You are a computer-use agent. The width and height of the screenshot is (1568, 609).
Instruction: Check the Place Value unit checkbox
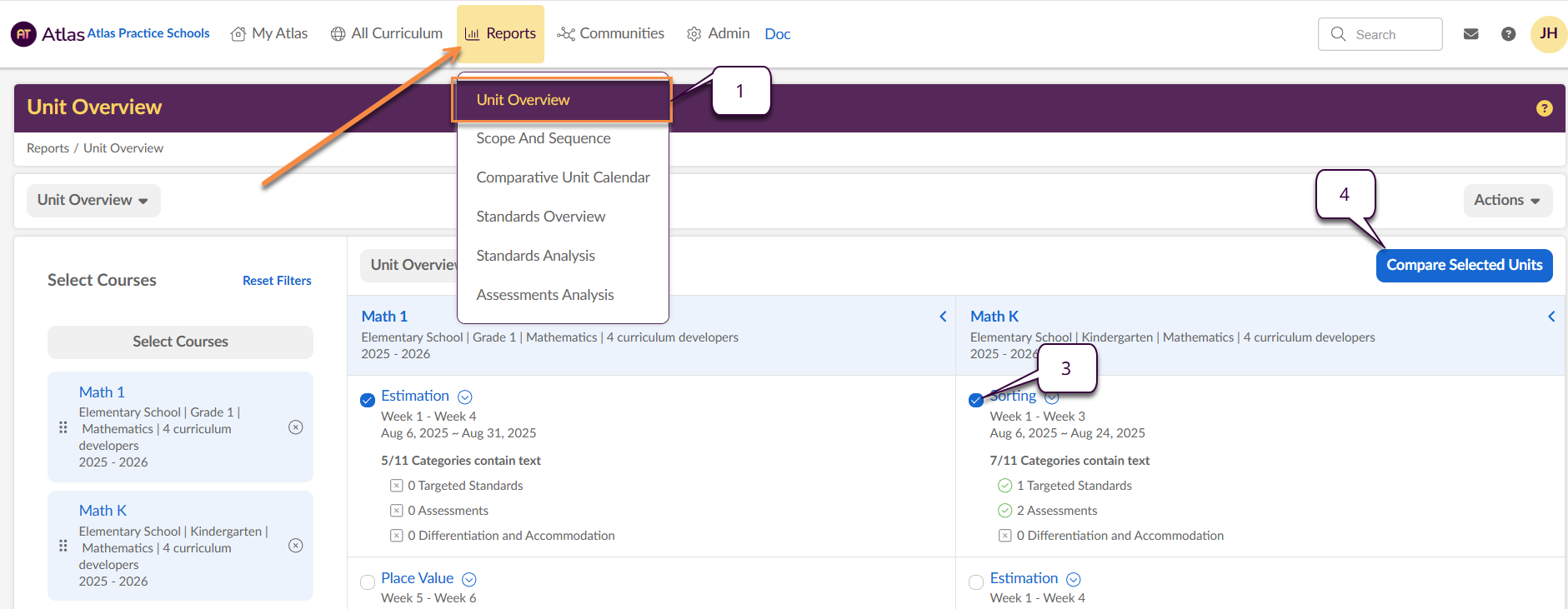tap(368, 582)
